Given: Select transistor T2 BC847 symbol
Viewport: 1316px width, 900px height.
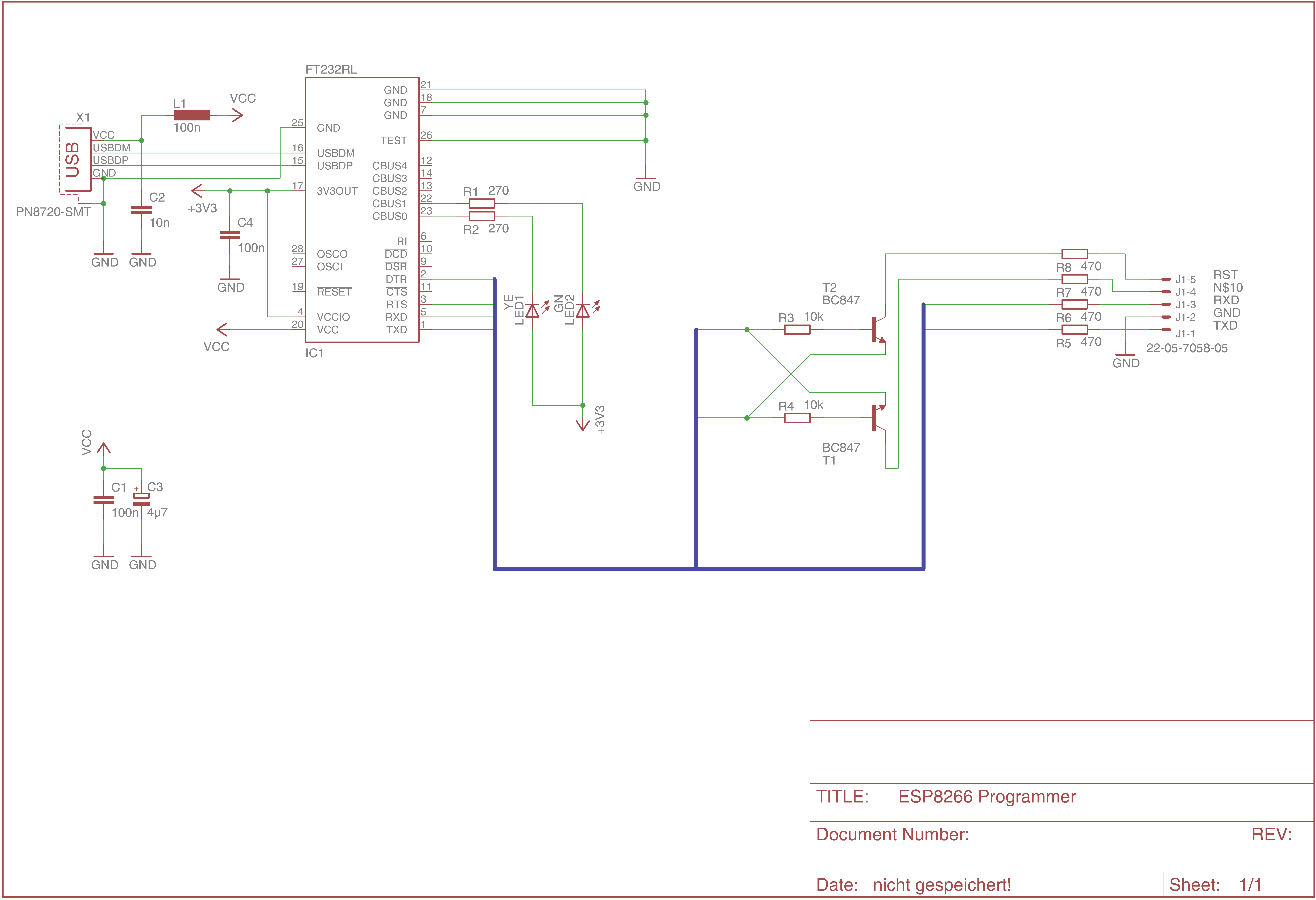Looking at the screenshot, I should pos(879,330).
